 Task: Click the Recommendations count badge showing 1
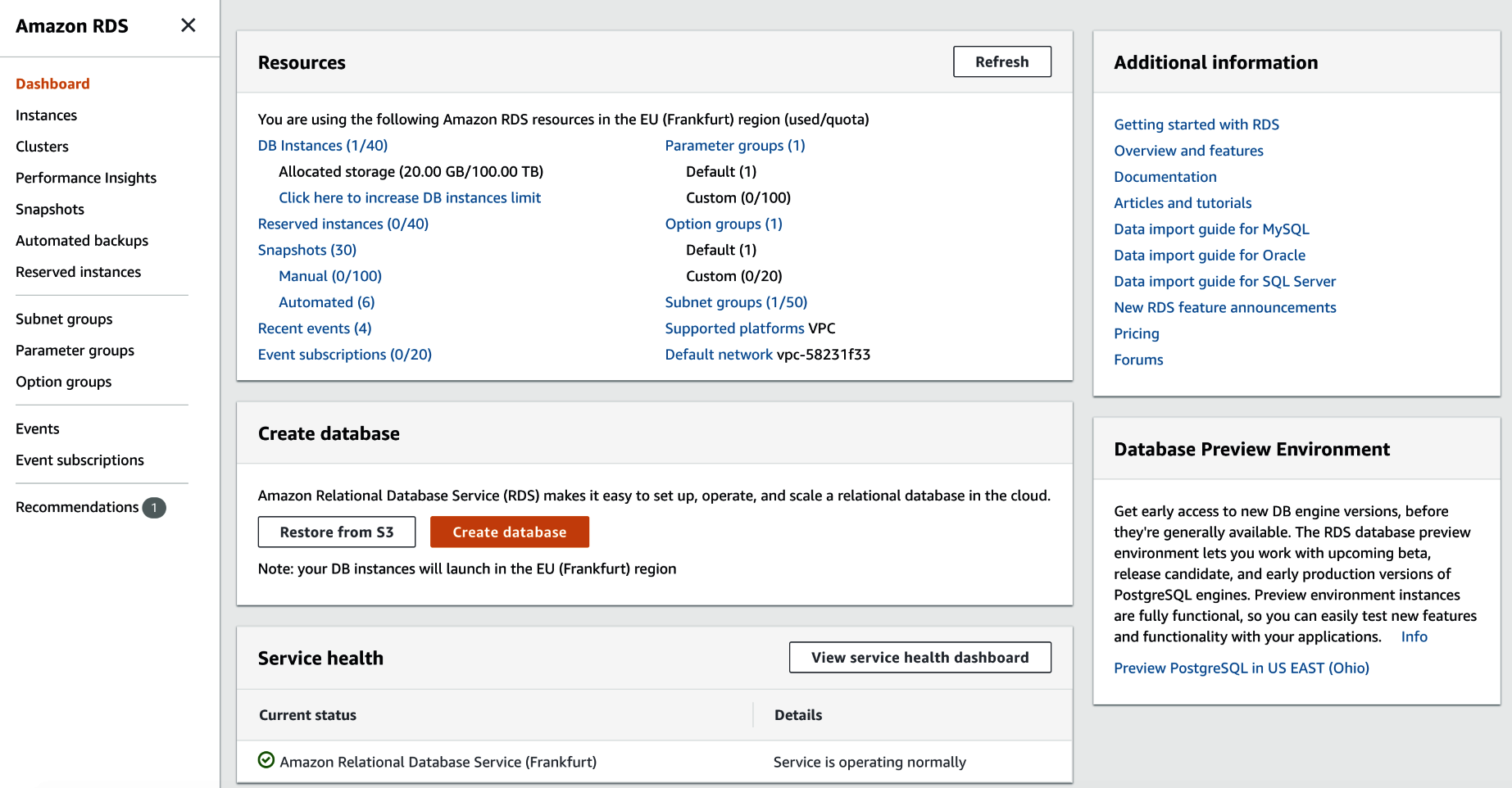pos(154,508)
